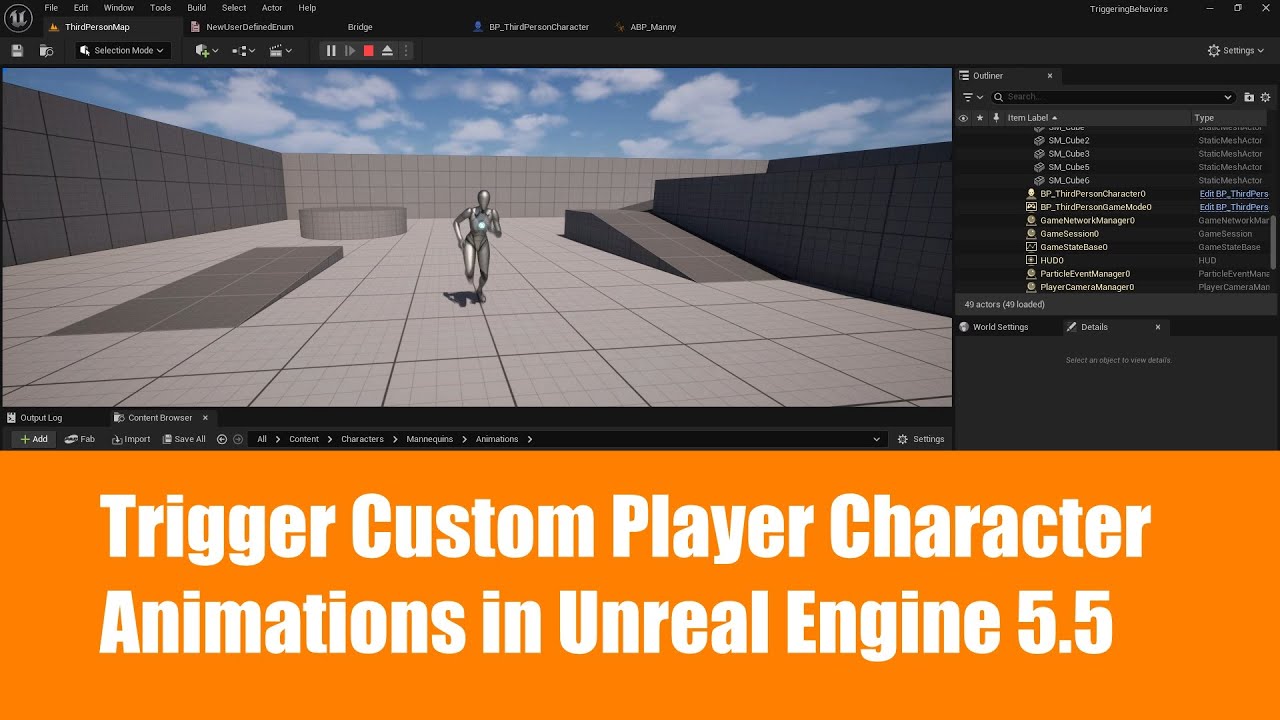Save the current level with the floppy icon
This screenshot has height=720, width=1280.
pos(17,50)
